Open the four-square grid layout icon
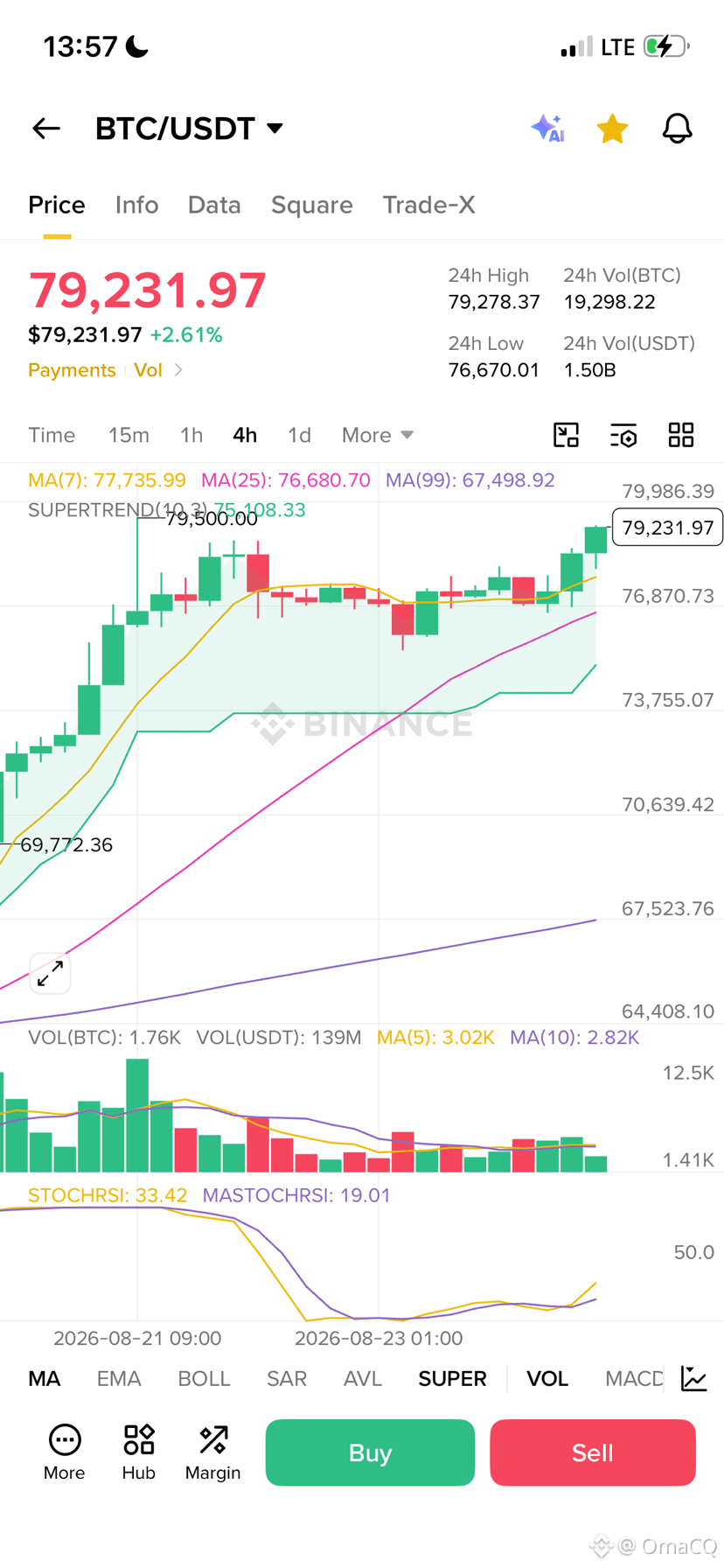This screenshot has width=724, height=1568. (x=681, y=435)
